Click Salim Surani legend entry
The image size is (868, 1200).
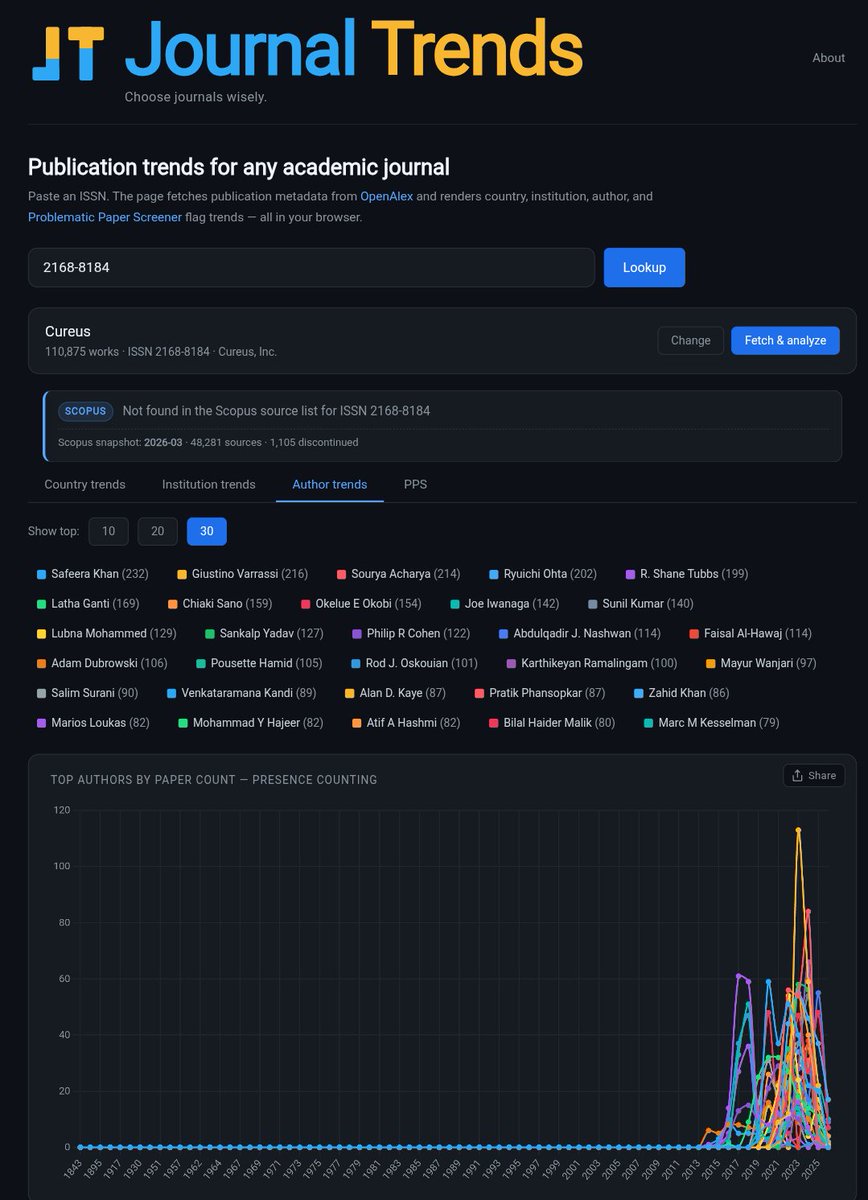[88, 693]
